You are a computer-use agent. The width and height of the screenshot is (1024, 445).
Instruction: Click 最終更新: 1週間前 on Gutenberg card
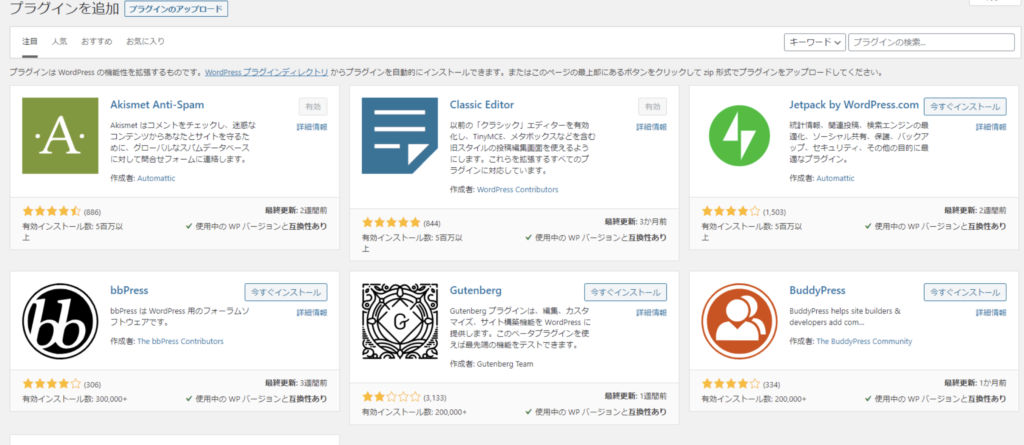[x=636, y=396]
